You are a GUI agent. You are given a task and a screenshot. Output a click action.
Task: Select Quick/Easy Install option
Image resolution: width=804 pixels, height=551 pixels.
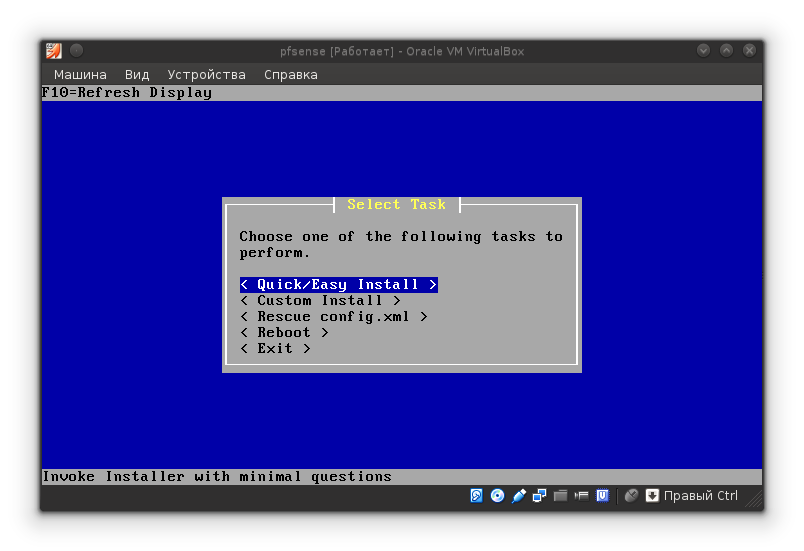point(339,284)
